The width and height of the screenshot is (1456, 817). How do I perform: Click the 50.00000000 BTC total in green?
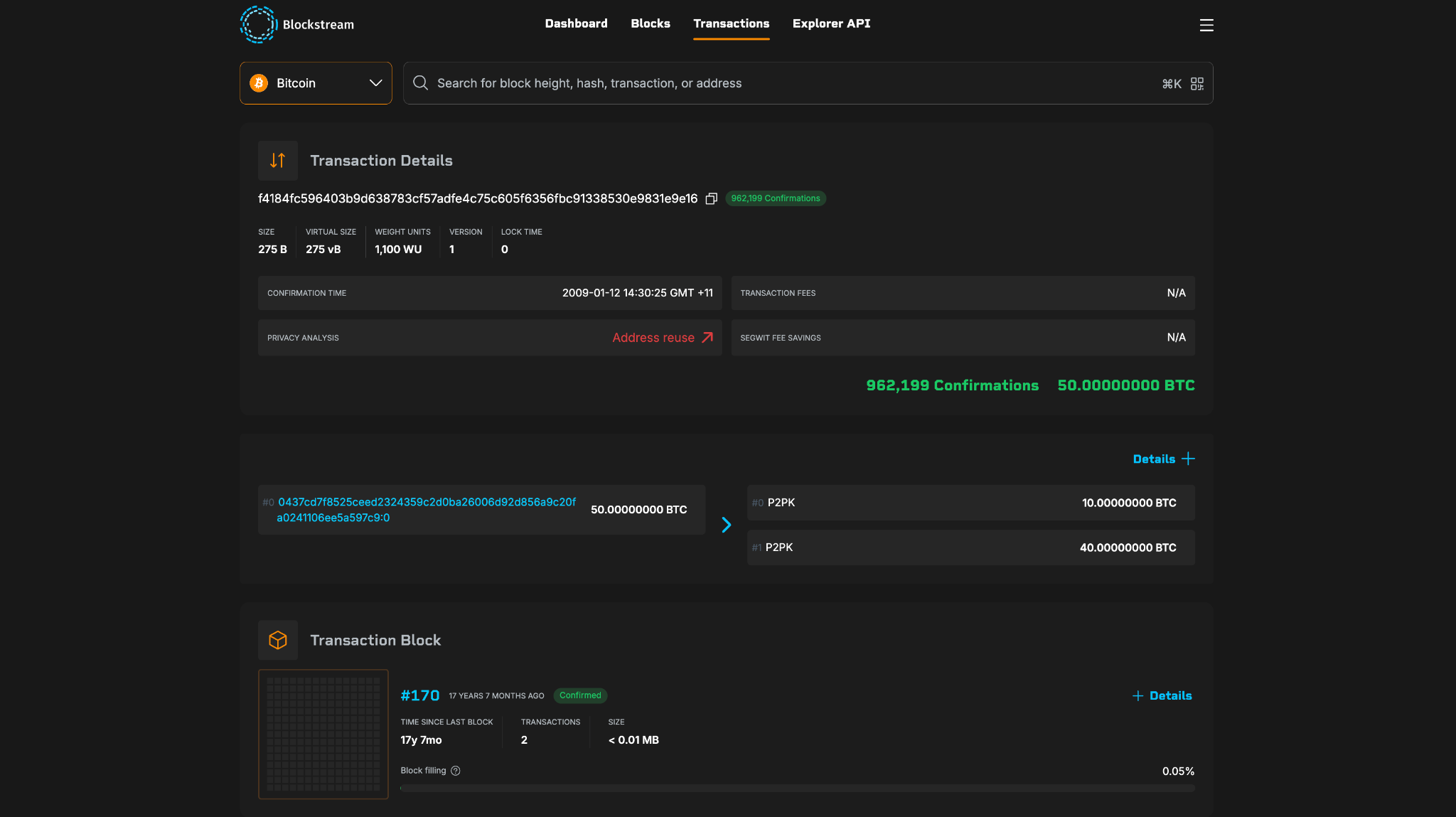coord(1126,385)
